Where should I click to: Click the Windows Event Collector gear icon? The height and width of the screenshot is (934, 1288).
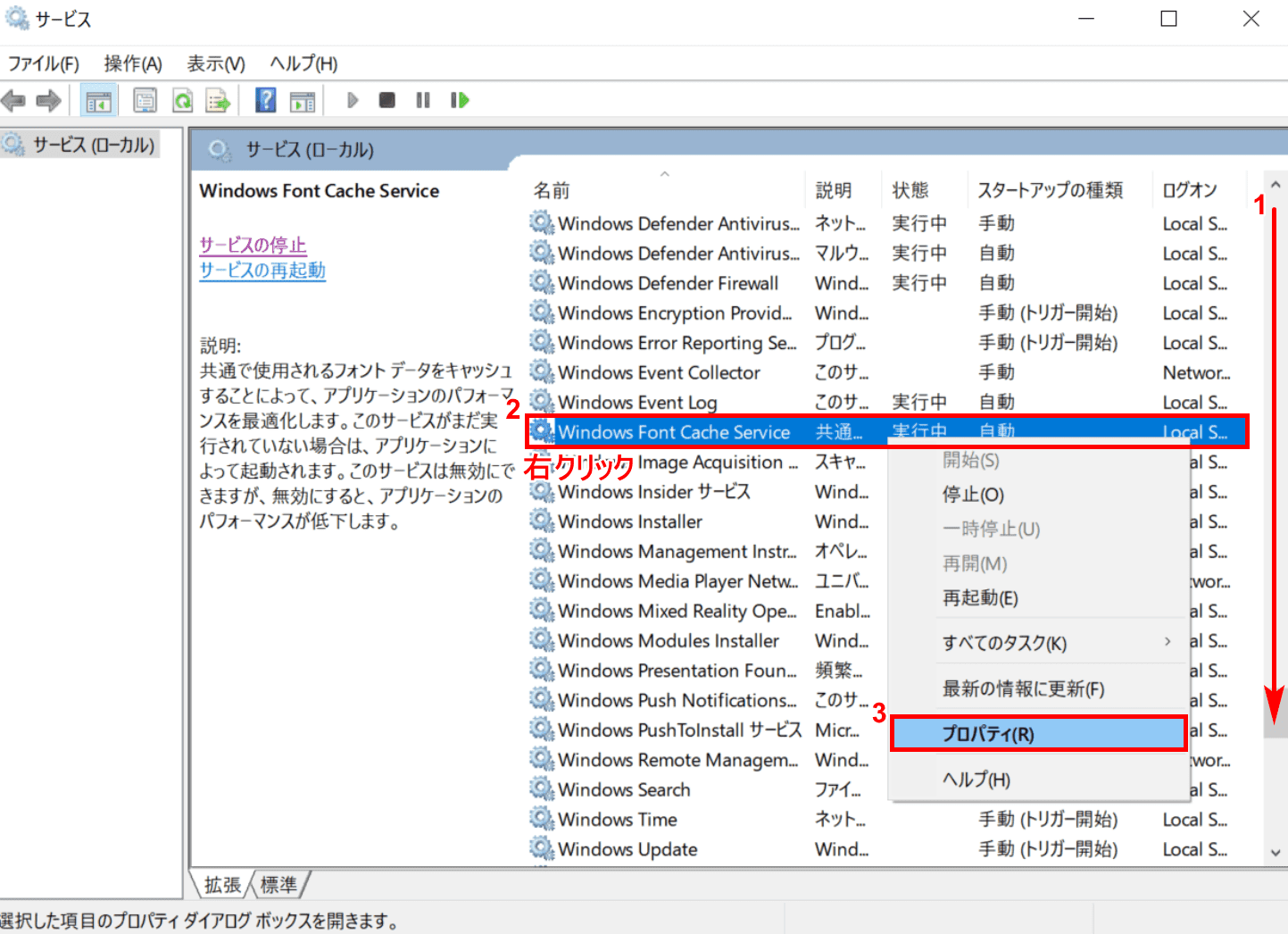tap(542, 371)
